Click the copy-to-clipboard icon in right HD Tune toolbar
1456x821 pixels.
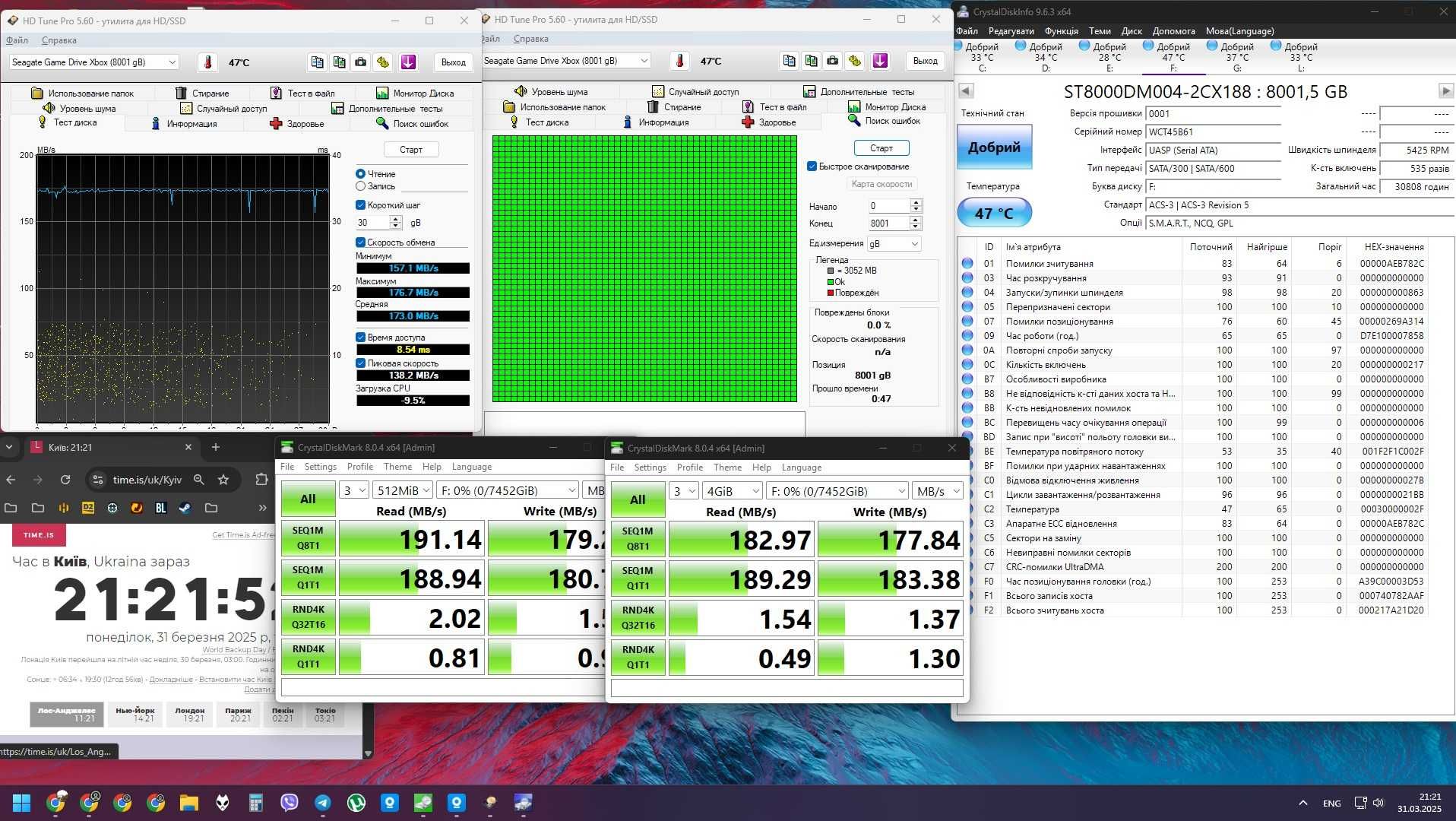790,61
